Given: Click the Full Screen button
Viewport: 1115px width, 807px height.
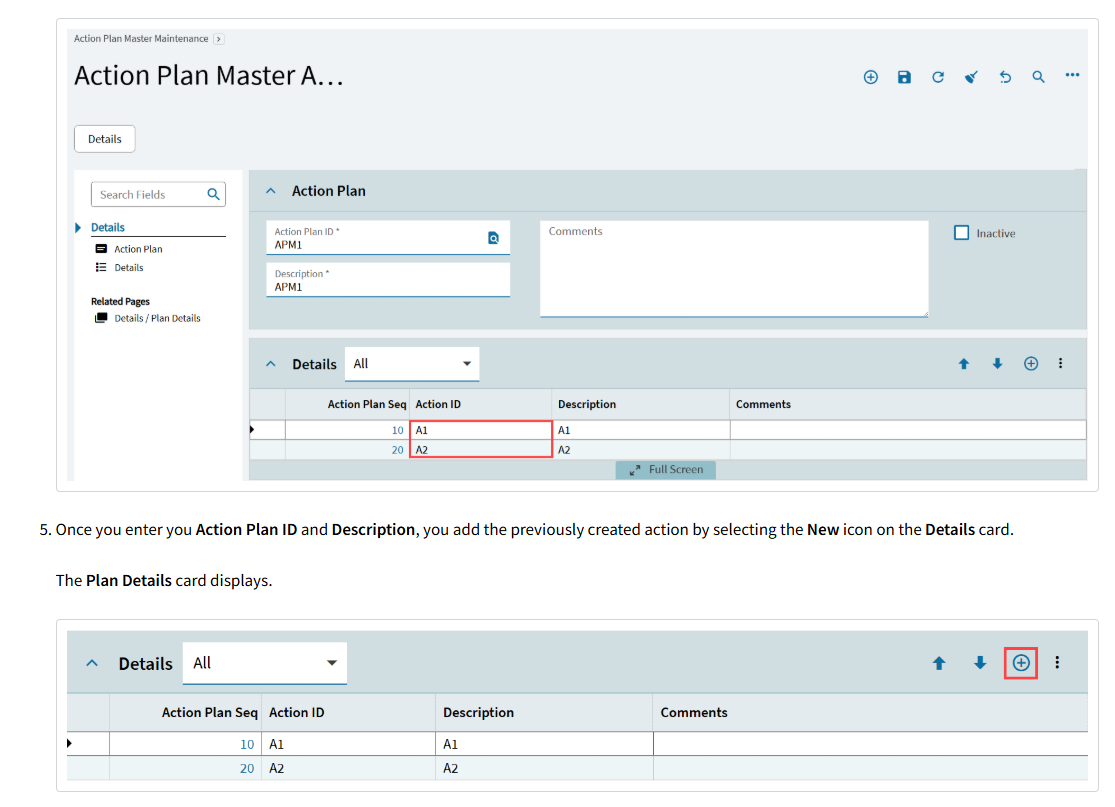Looking at the screenshot, I should (666, 470).
